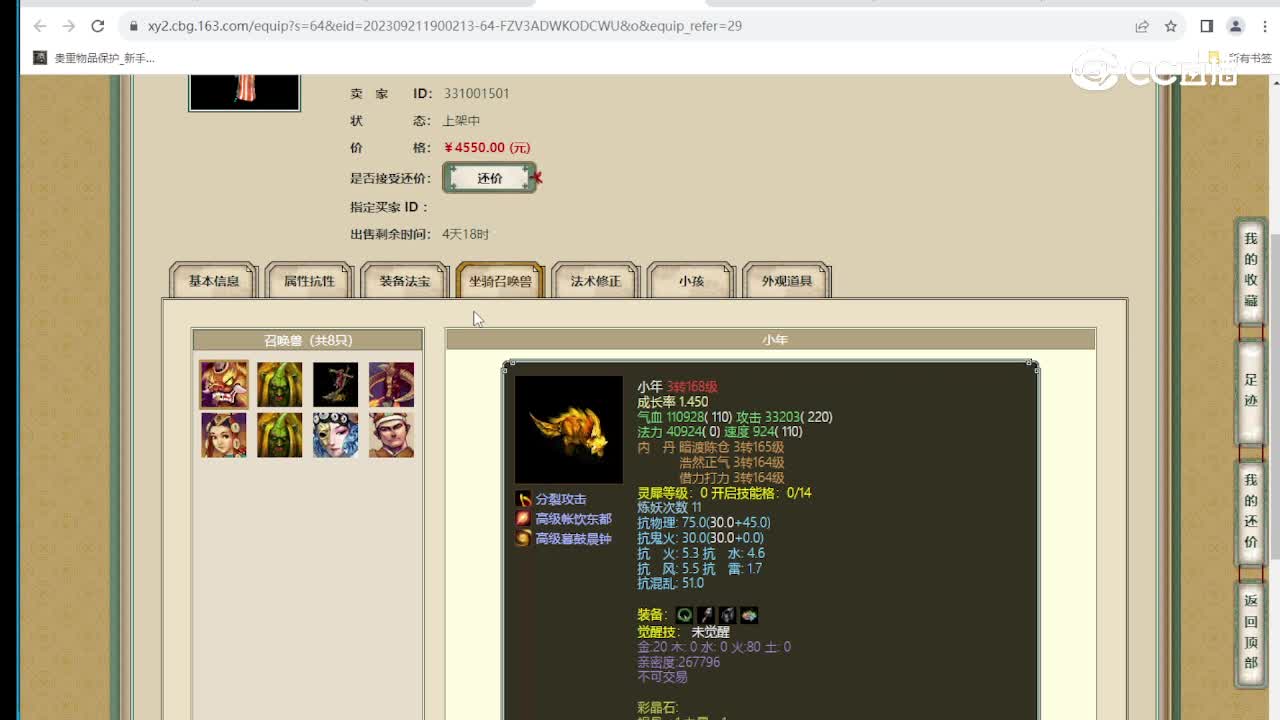Open 我的还价 in the side panel
The width and height of the screenshot is (1280, 720).
coord(1251,511)
